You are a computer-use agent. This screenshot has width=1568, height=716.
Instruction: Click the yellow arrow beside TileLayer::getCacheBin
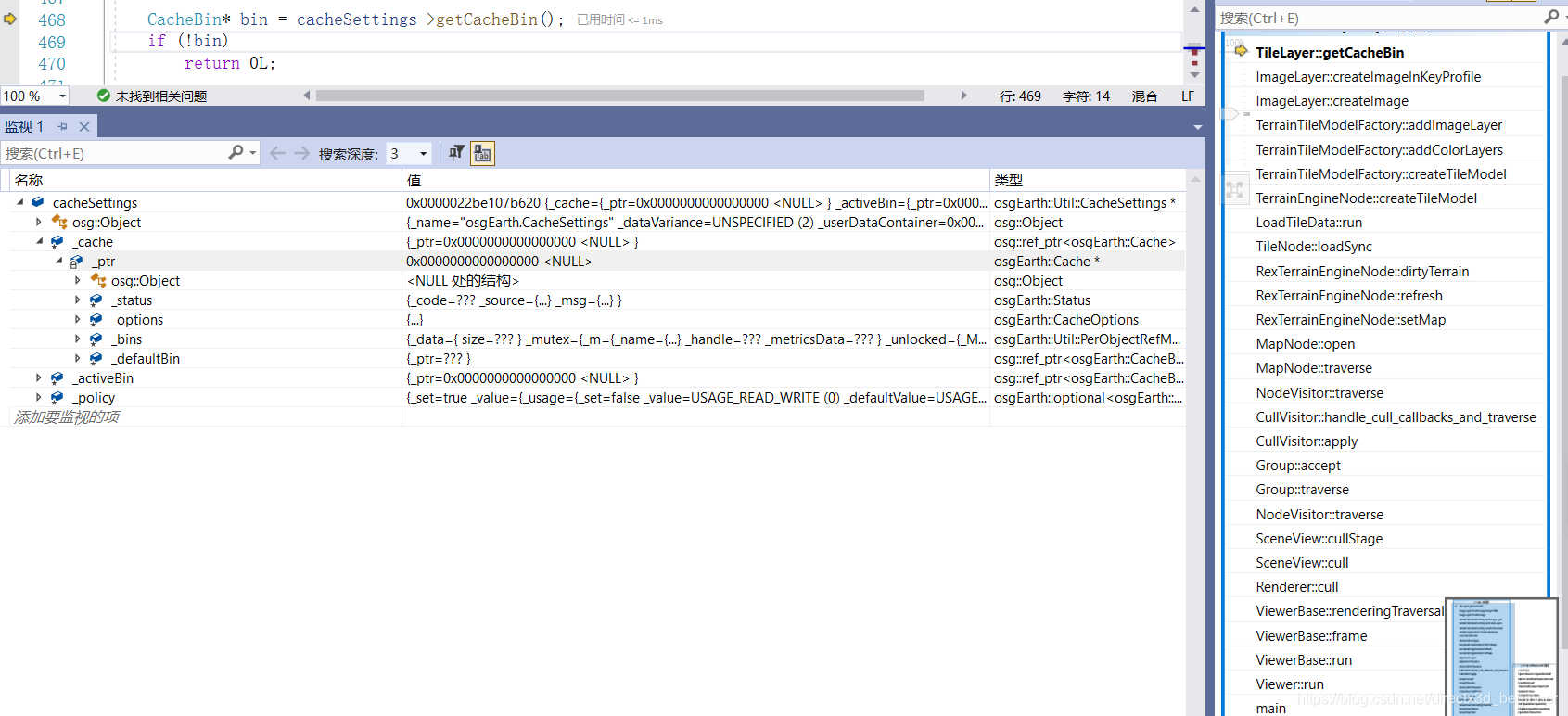[x=1241, y=51]
